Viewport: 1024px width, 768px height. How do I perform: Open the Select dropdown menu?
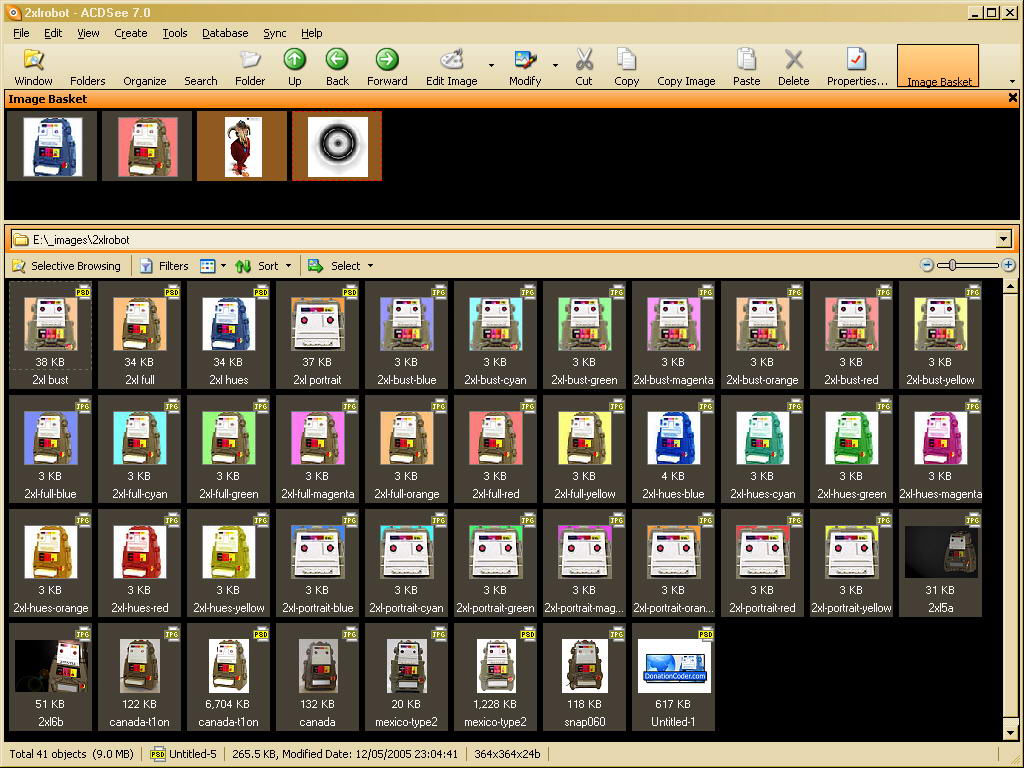(341, 266)
